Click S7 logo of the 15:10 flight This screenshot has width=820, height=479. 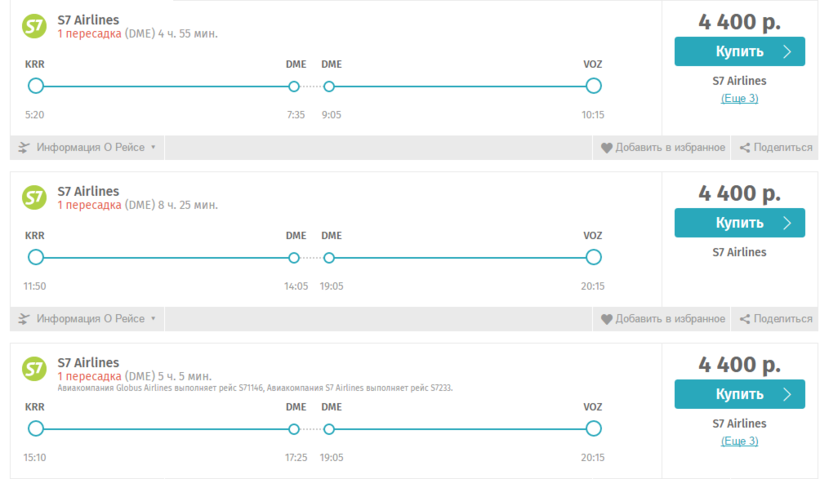tap(35, 369)
